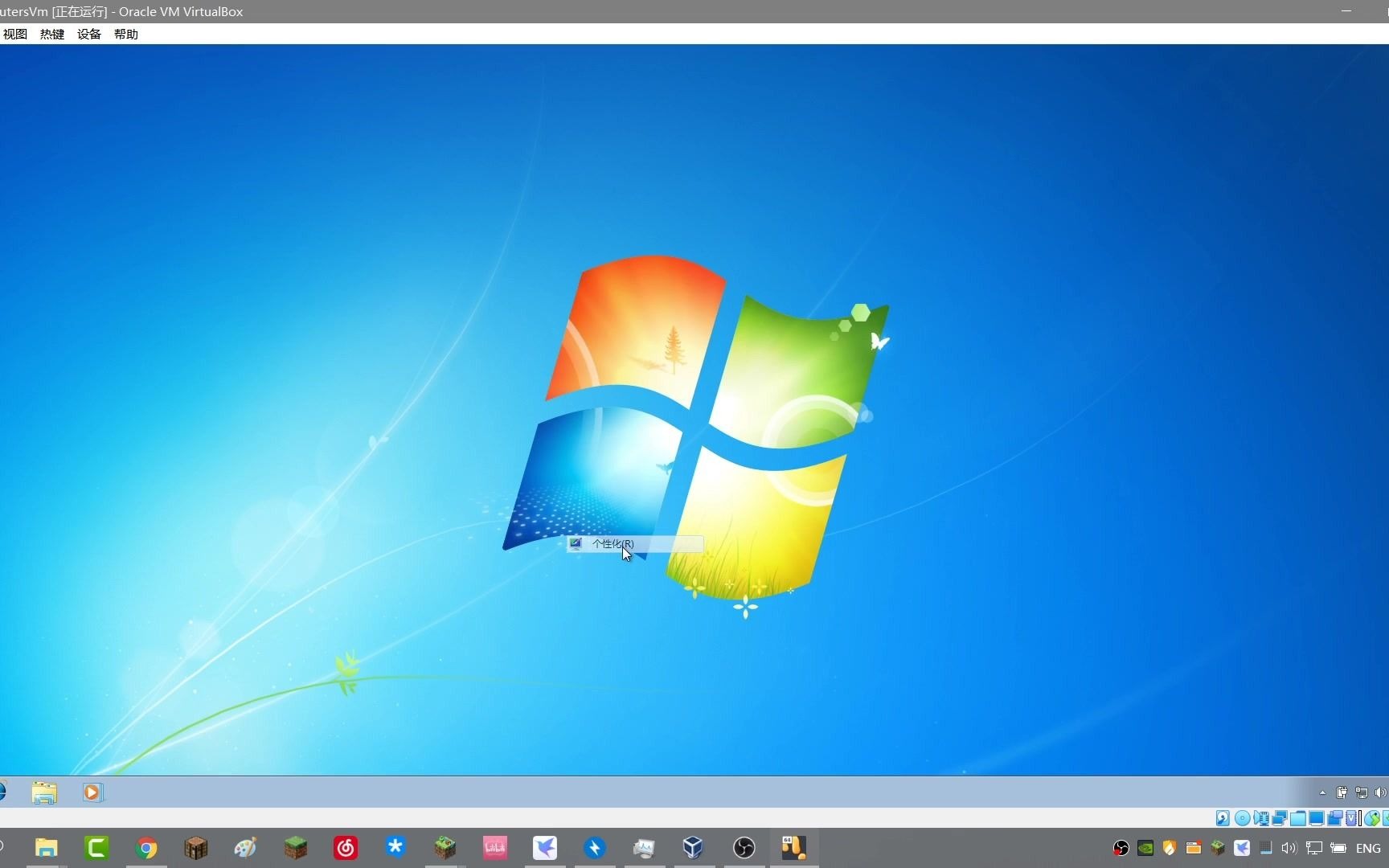Open the host volume slider from system tray
The height and width of the screenshot is (868, 1389).
[x=1289, y=848]
